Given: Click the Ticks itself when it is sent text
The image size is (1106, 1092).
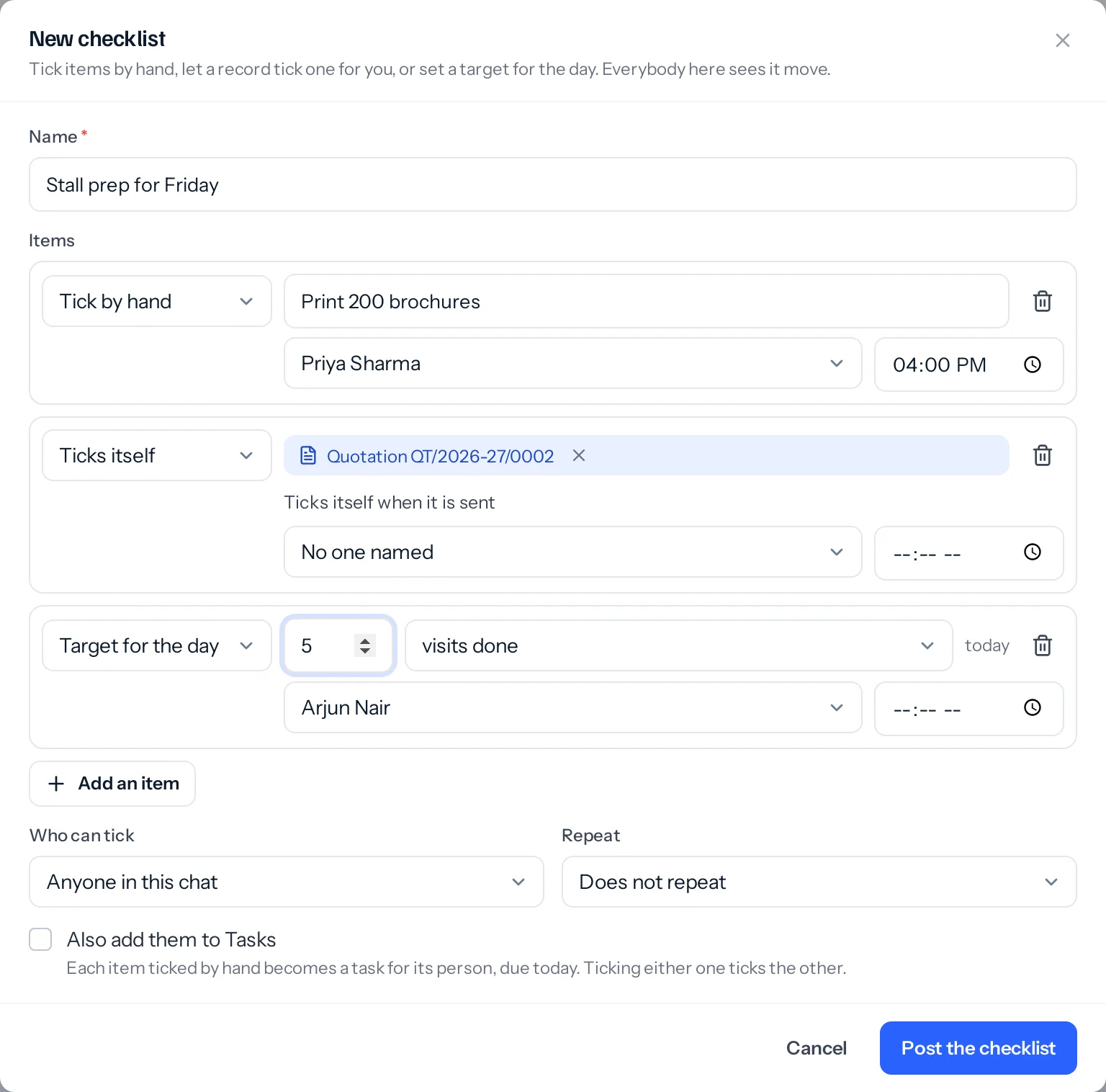Looking at the screenshot, I should [x=390, y=502].
